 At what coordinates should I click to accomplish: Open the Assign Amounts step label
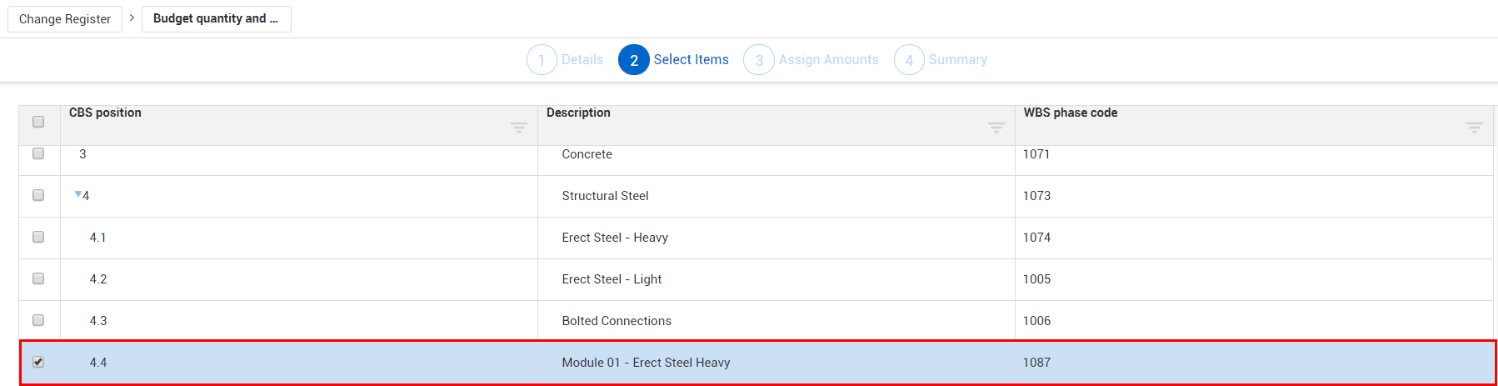[828, 60]
